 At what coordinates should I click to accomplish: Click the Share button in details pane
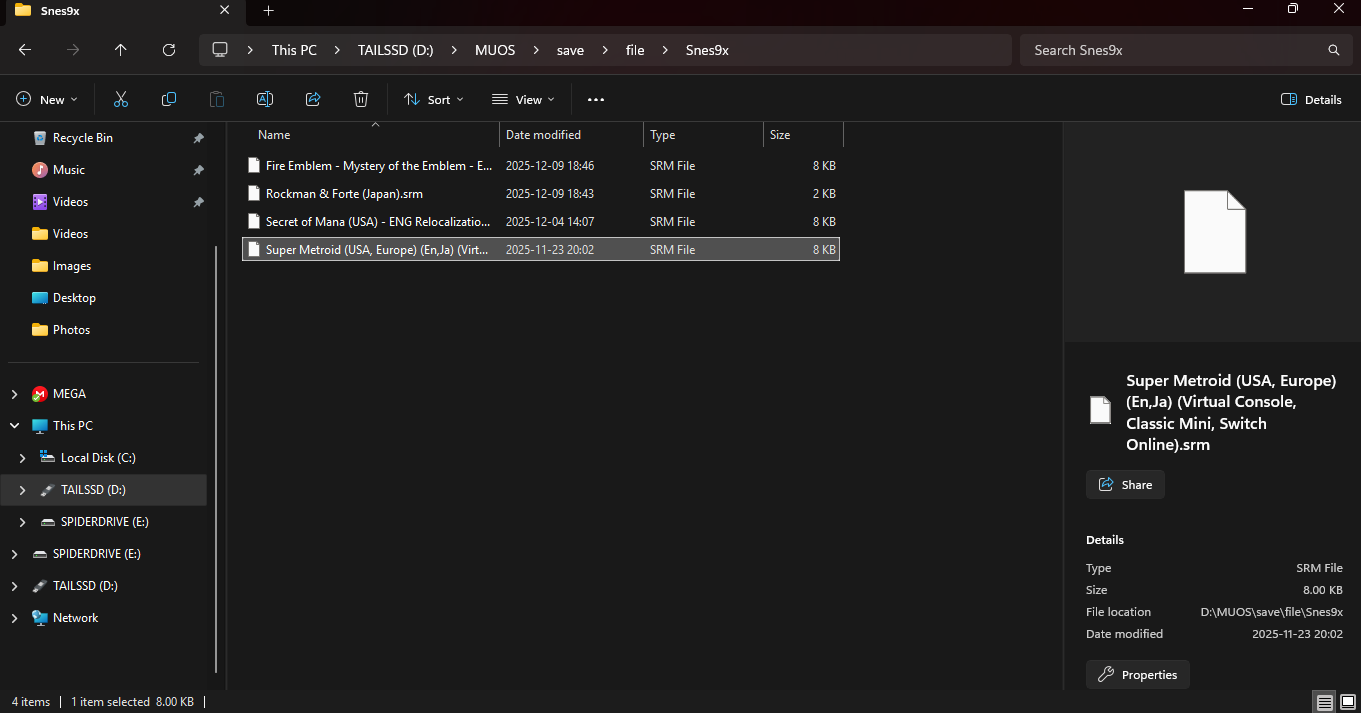tap(1125, 485)
